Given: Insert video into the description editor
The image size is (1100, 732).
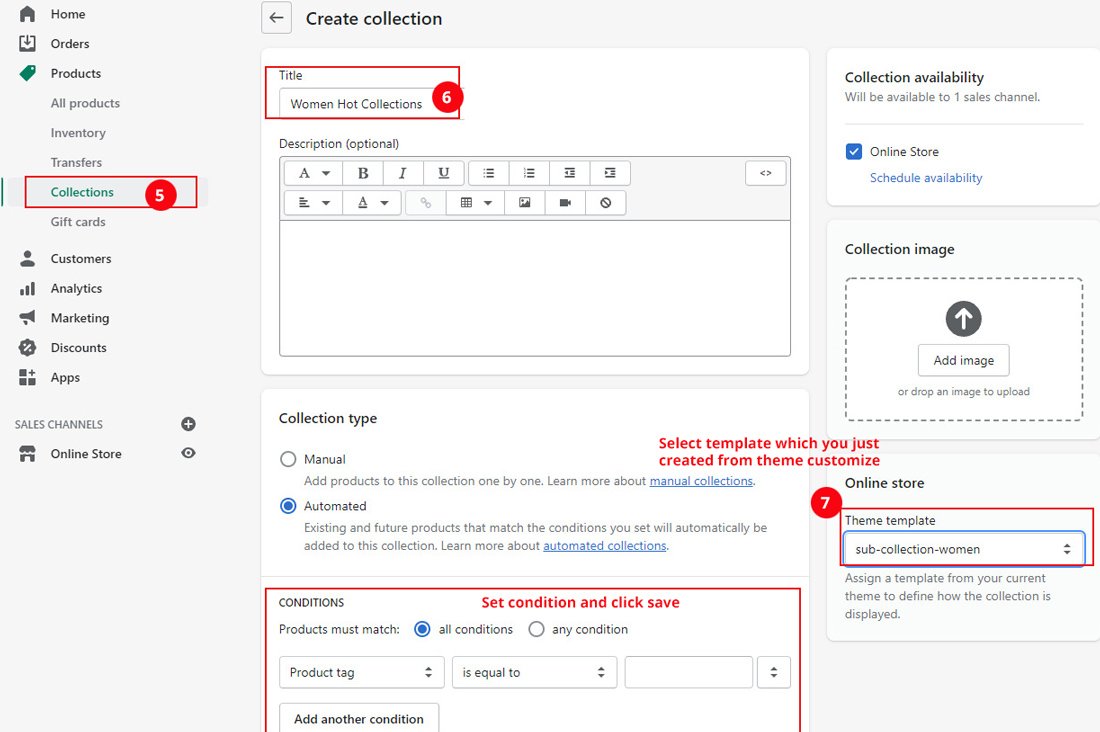Looking at the screenshot, I should tap(565, 203).
